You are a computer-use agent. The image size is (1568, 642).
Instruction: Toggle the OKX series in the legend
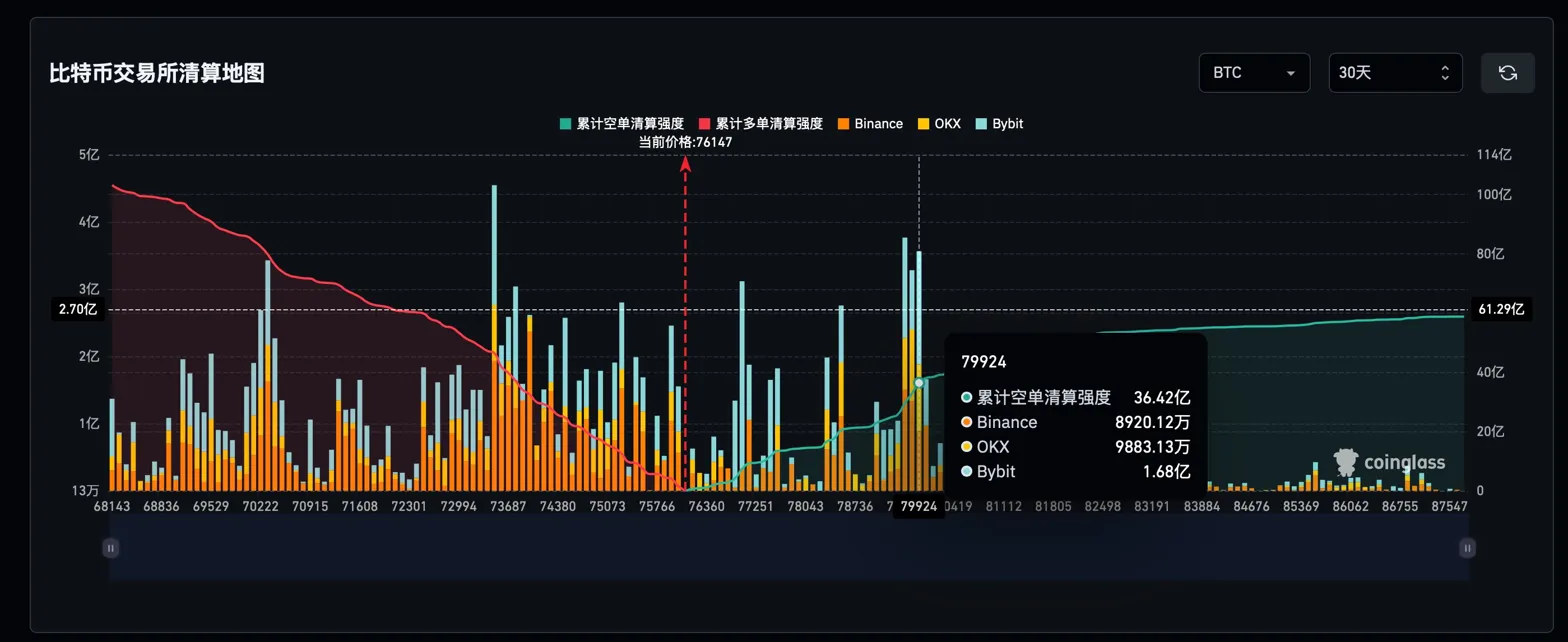point(939,124)
